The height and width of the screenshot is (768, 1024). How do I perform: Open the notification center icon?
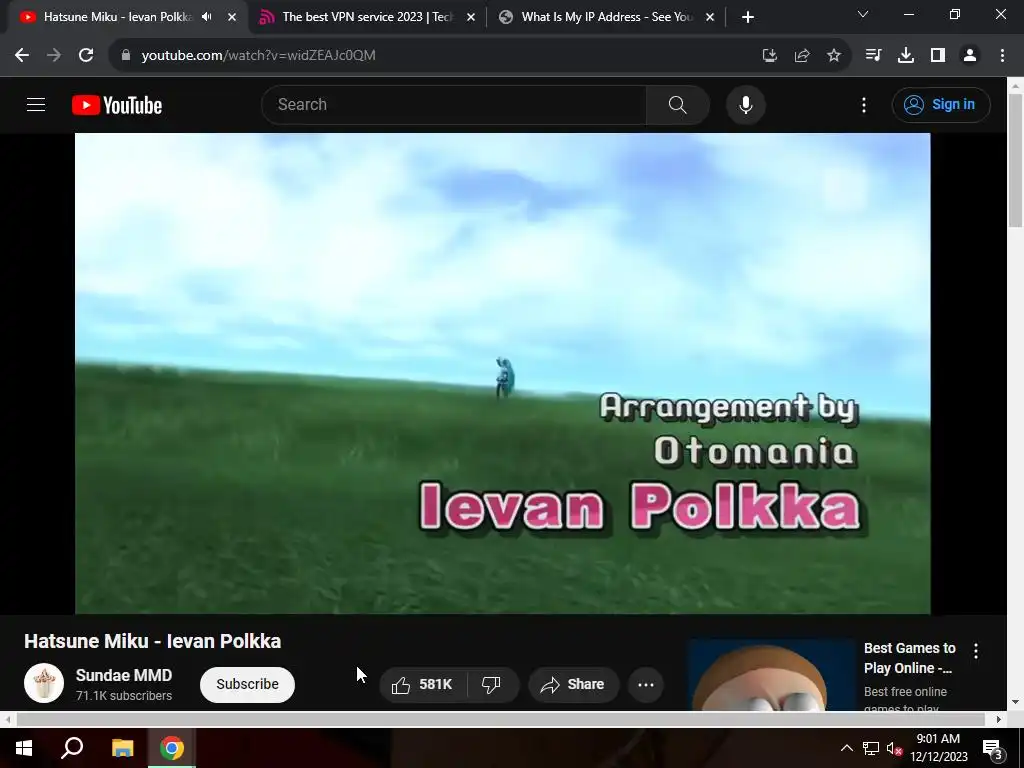pyautogui.click(x=992, y=748)
